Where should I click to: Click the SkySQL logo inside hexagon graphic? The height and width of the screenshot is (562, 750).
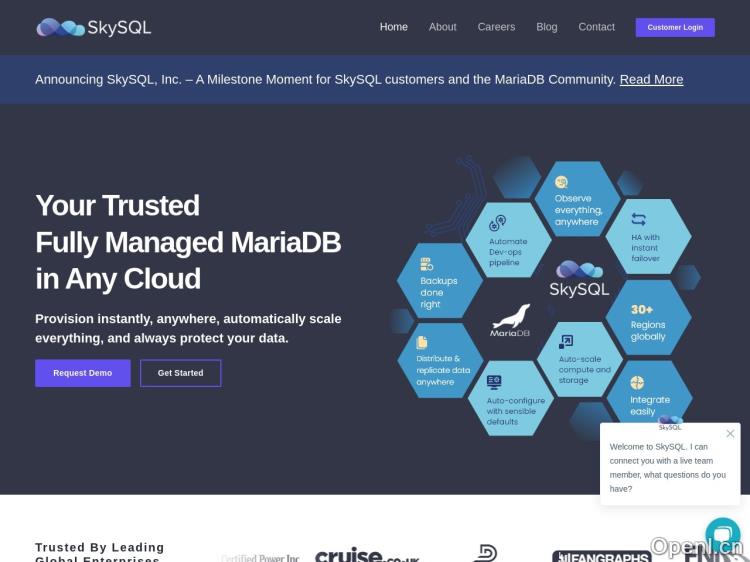pyautogui.click(x=579, y=279)
